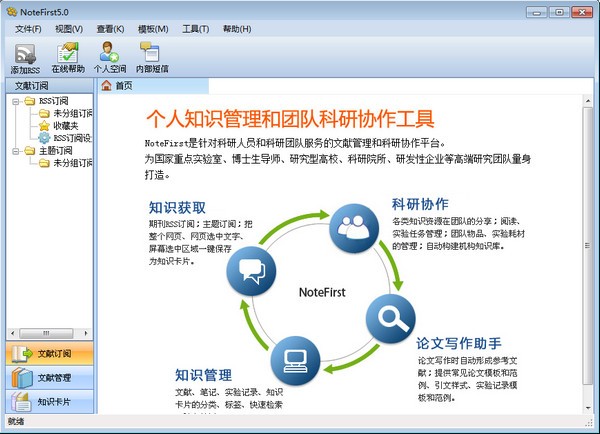Click the page scroll up arrow
The height and width of the screenshot is (434, 600).
point(588,101)
